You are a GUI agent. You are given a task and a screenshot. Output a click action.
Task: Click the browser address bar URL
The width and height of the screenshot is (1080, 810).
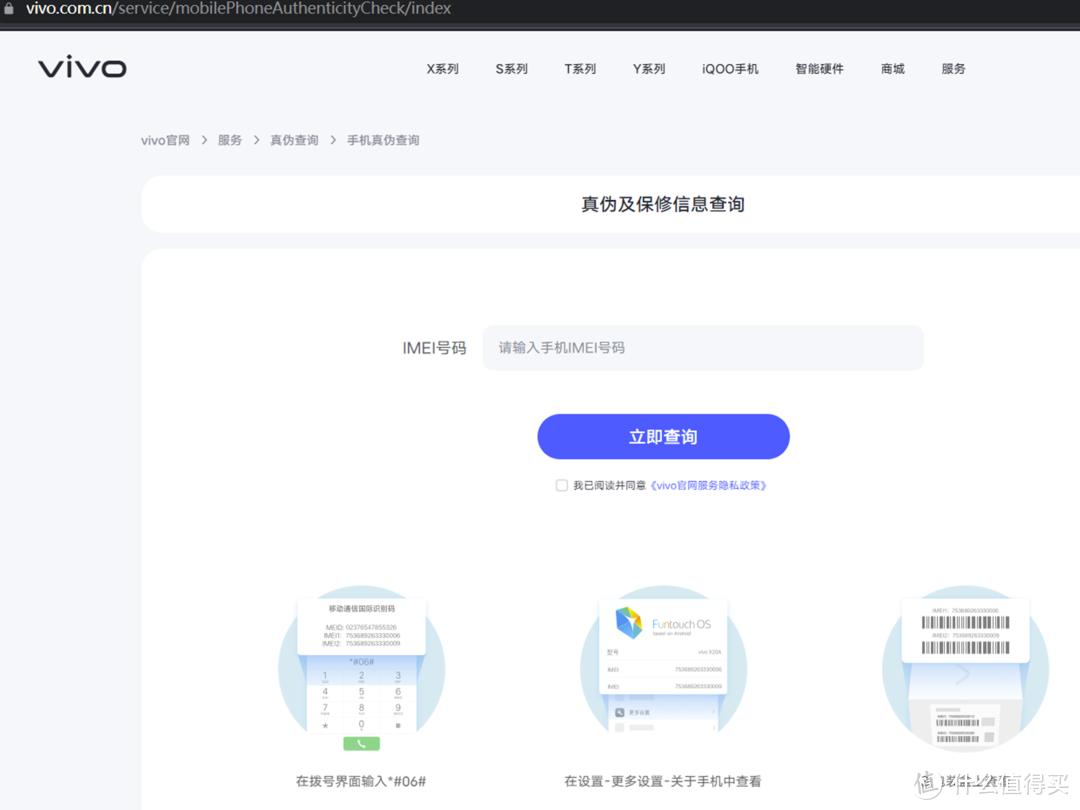pos(238,9)
